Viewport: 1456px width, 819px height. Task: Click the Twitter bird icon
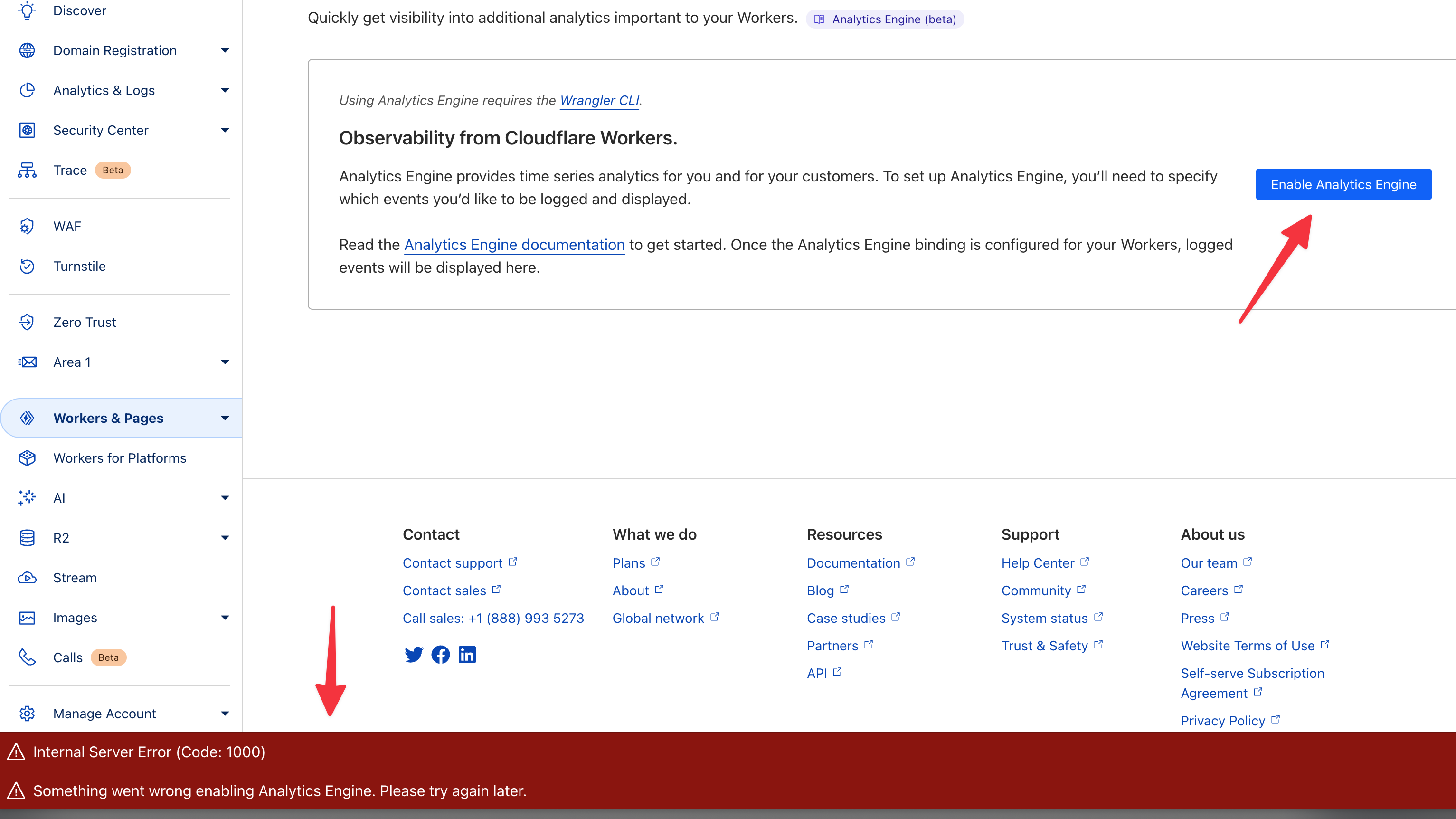[x=413, y=655]
